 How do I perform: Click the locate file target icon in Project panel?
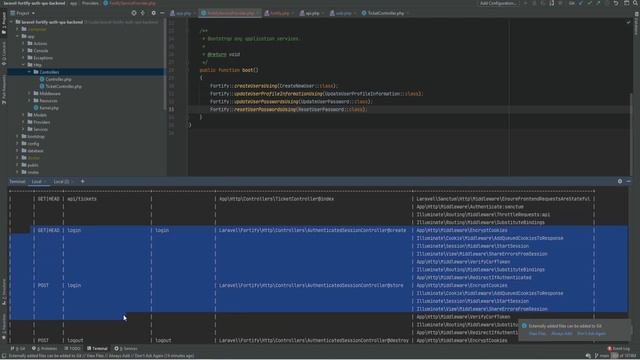tap(134, 13)
